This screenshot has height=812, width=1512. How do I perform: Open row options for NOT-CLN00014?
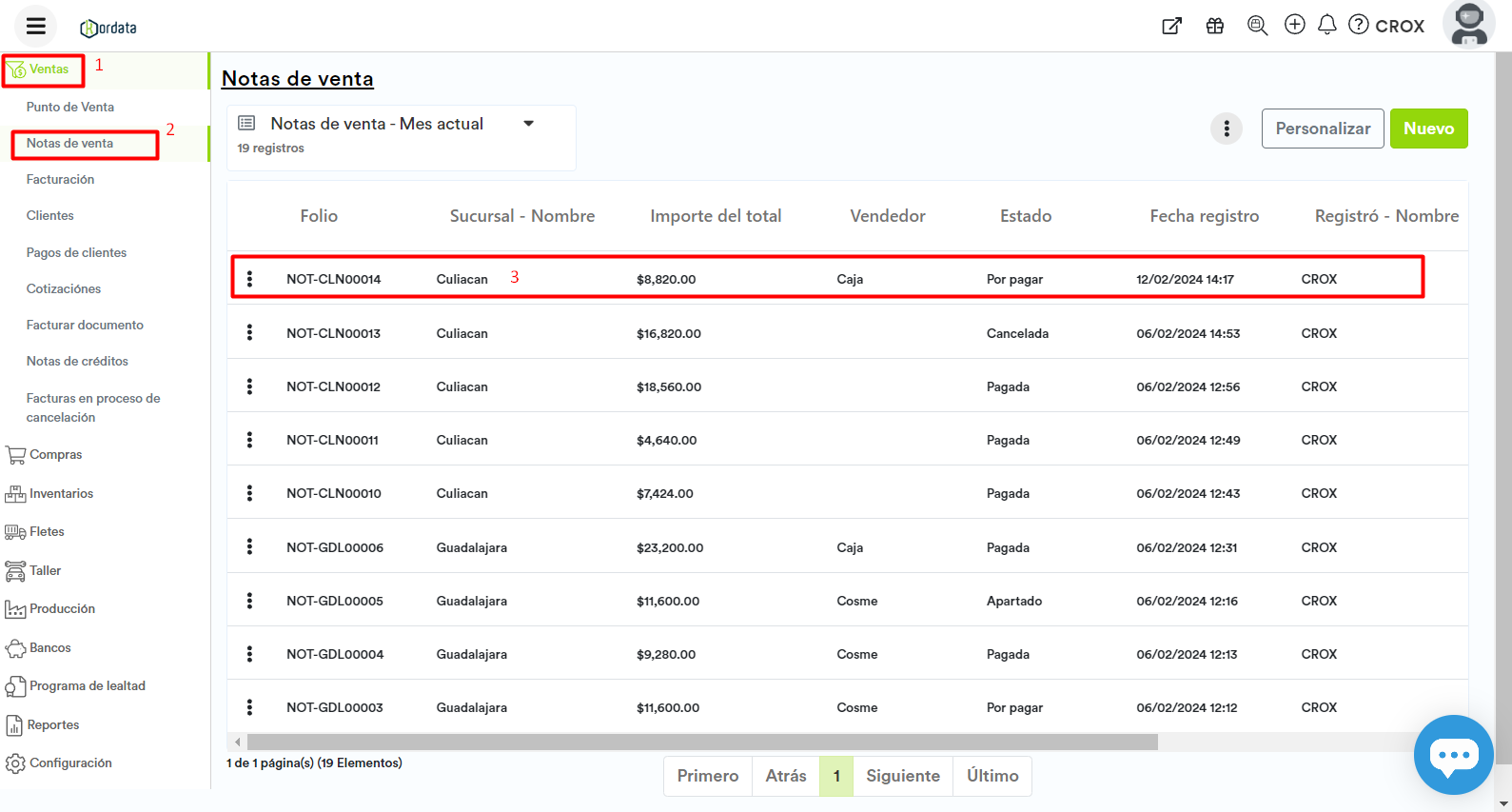click(249, 279)
